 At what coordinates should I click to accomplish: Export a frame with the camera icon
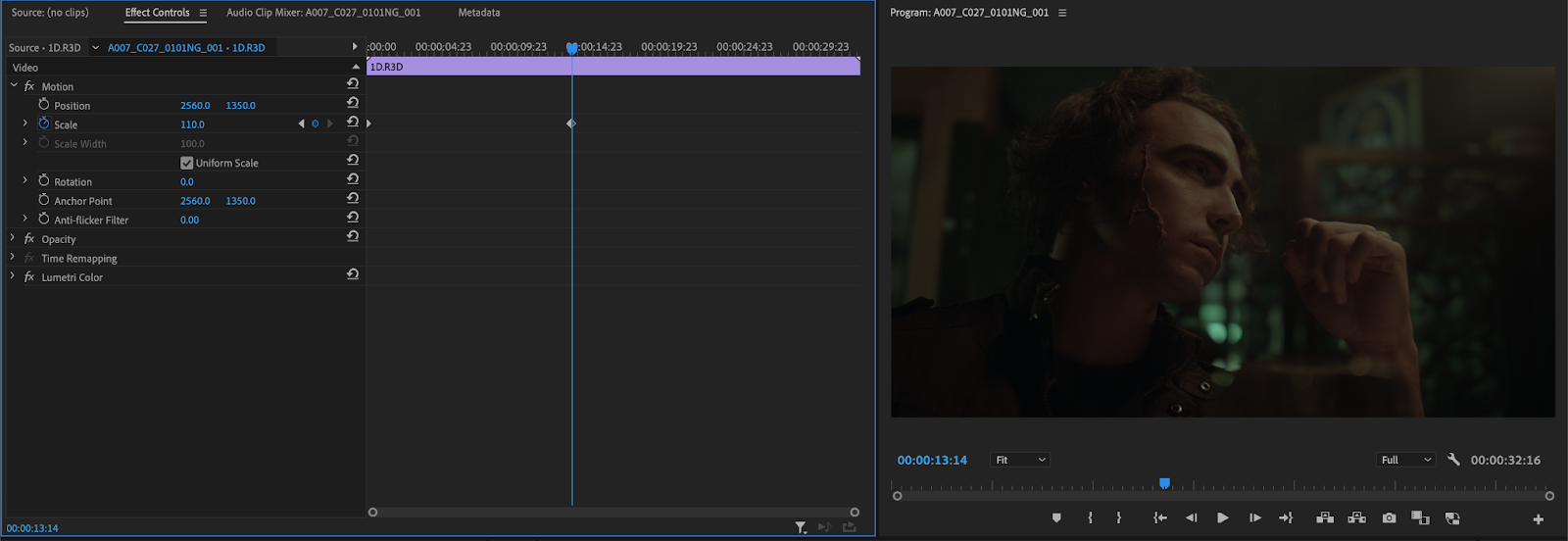coord(1390,518)
